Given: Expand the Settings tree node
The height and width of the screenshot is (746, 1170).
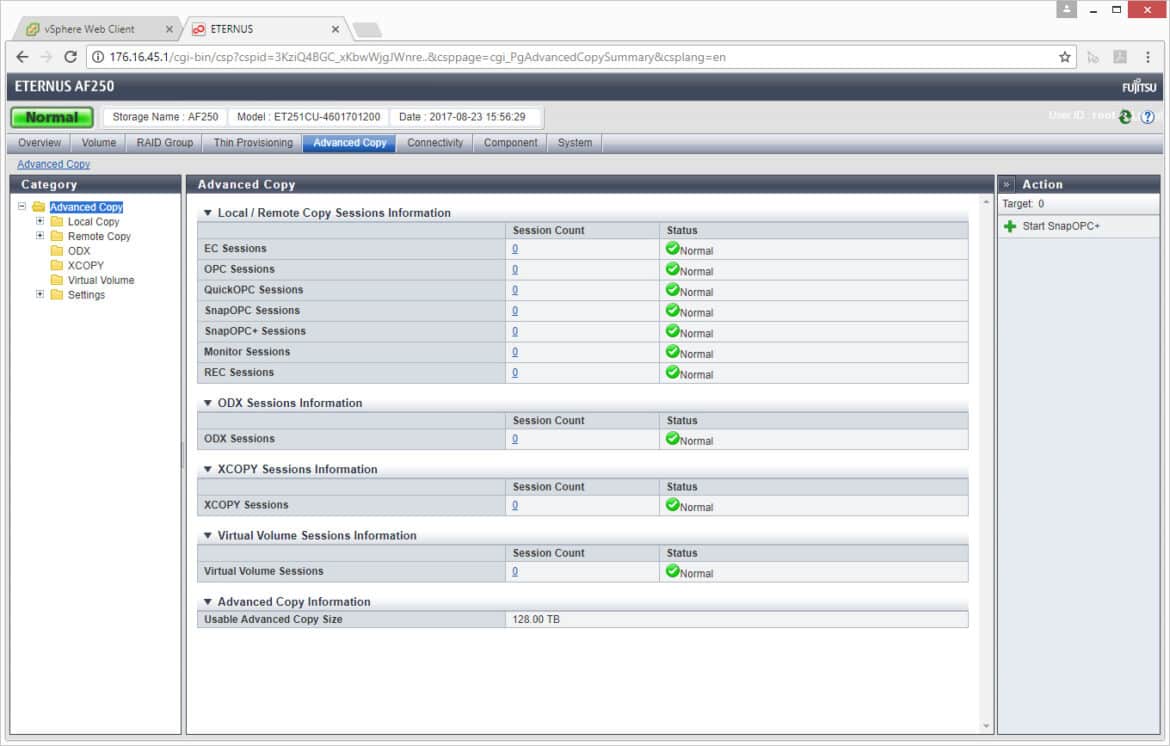Looking at the screenshot, I should click(40, 295).
